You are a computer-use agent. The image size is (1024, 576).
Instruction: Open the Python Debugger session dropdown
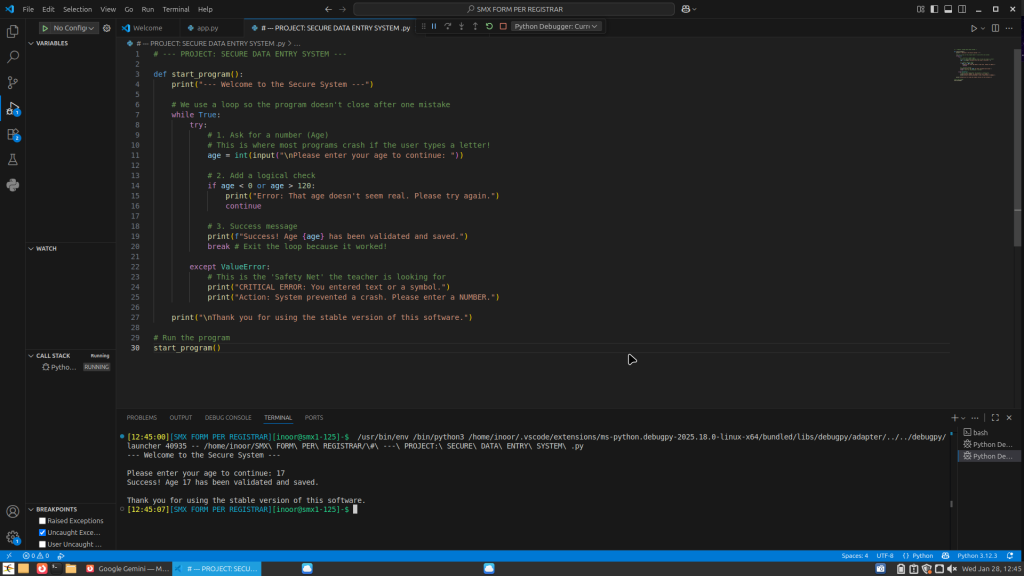tap(556, 26)
